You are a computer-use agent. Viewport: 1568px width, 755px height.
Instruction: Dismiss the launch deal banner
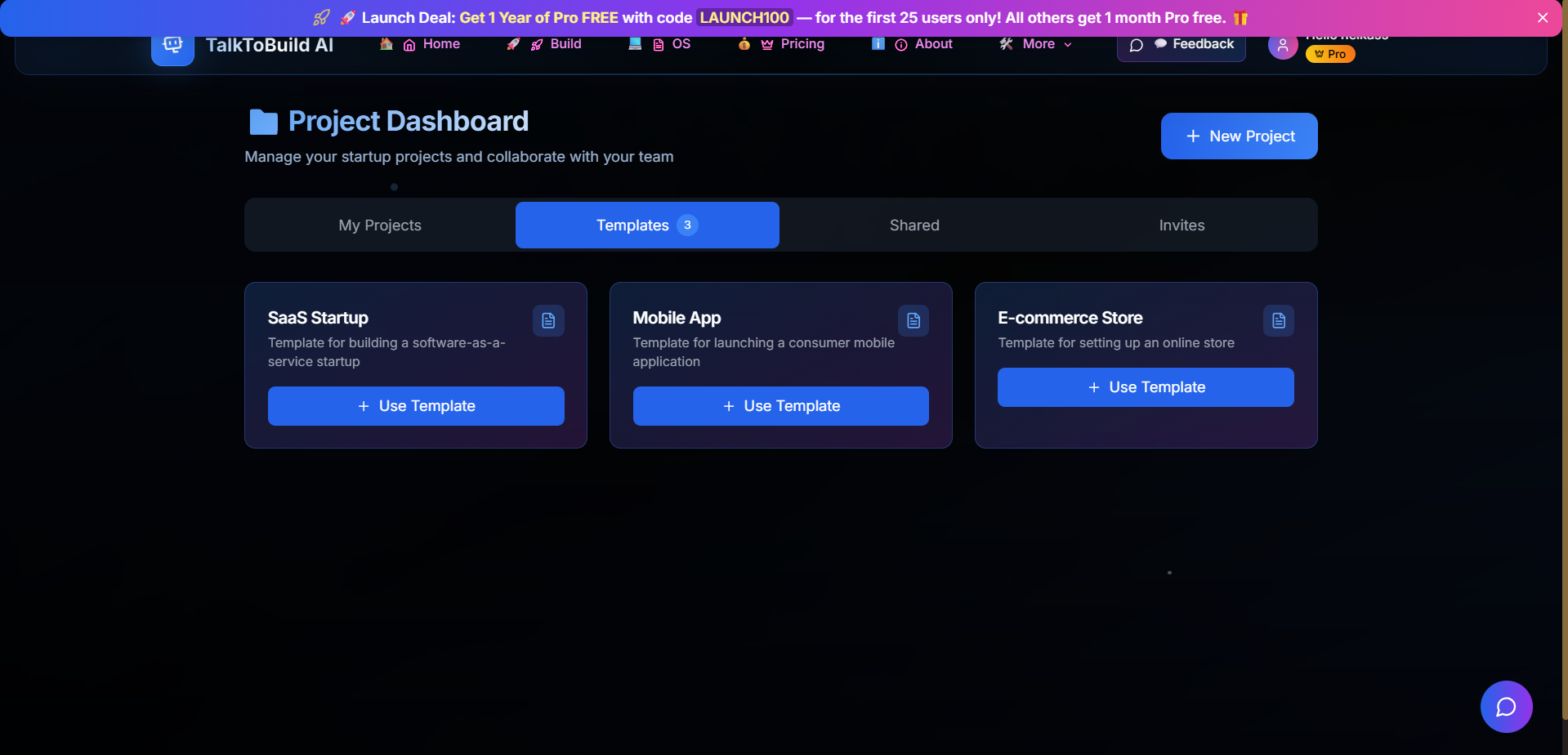(x=1543, y=18)
